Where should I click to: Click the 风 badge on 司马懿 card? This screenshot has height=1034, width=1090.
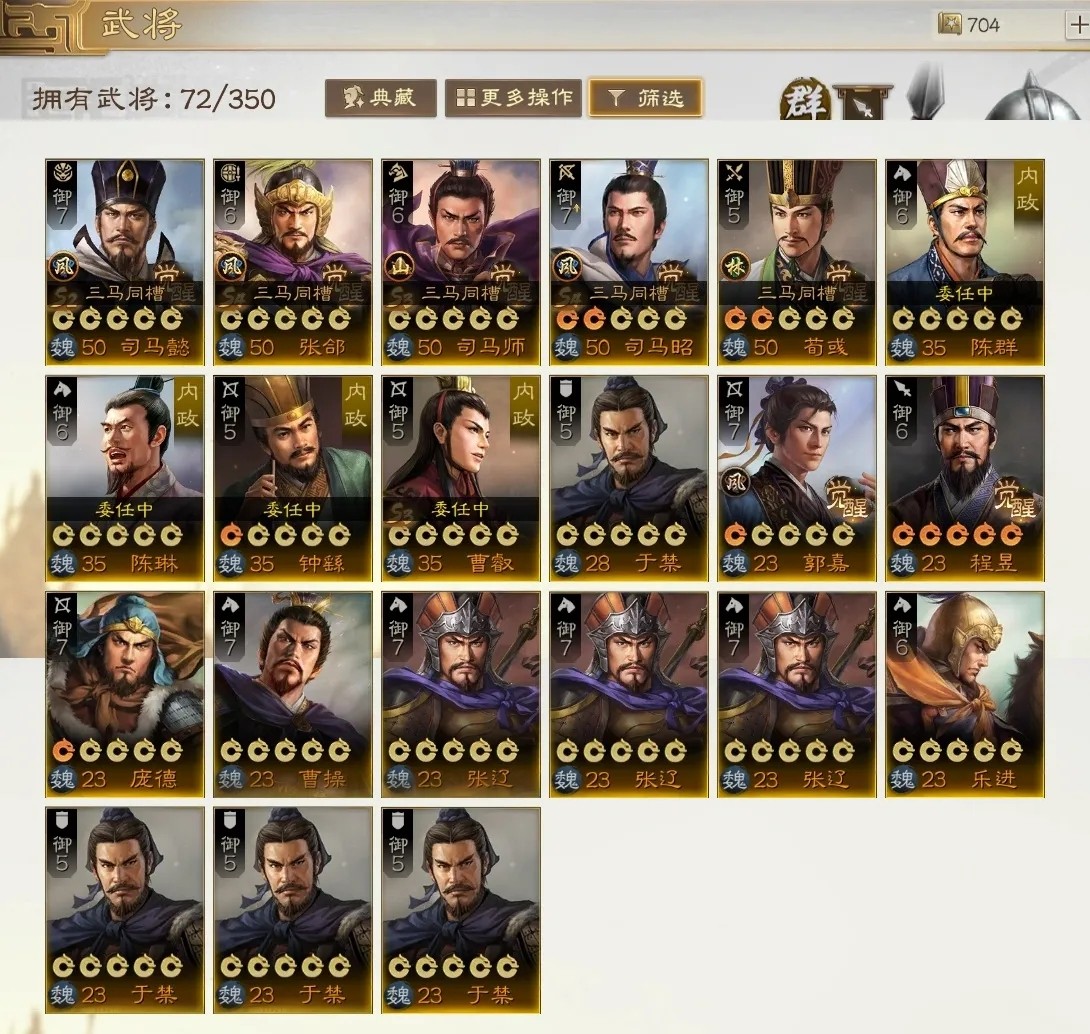point(63,266)
